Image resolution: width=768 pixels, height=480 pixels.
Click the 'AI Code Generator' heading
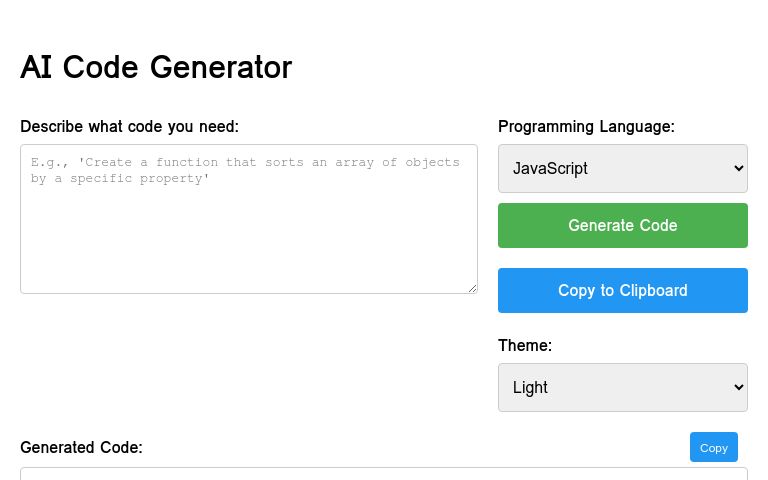pos(156,67)
